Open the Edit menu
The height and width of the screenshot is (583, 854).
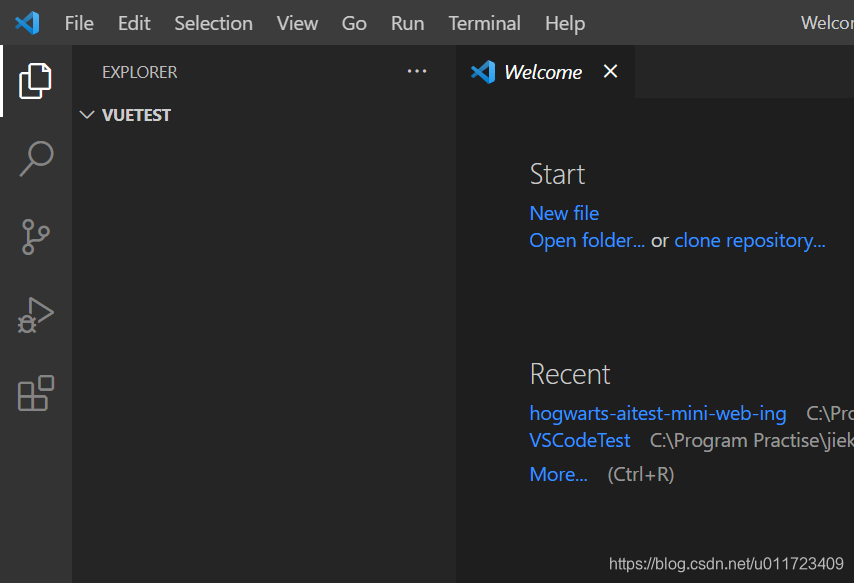pos(134,23)
